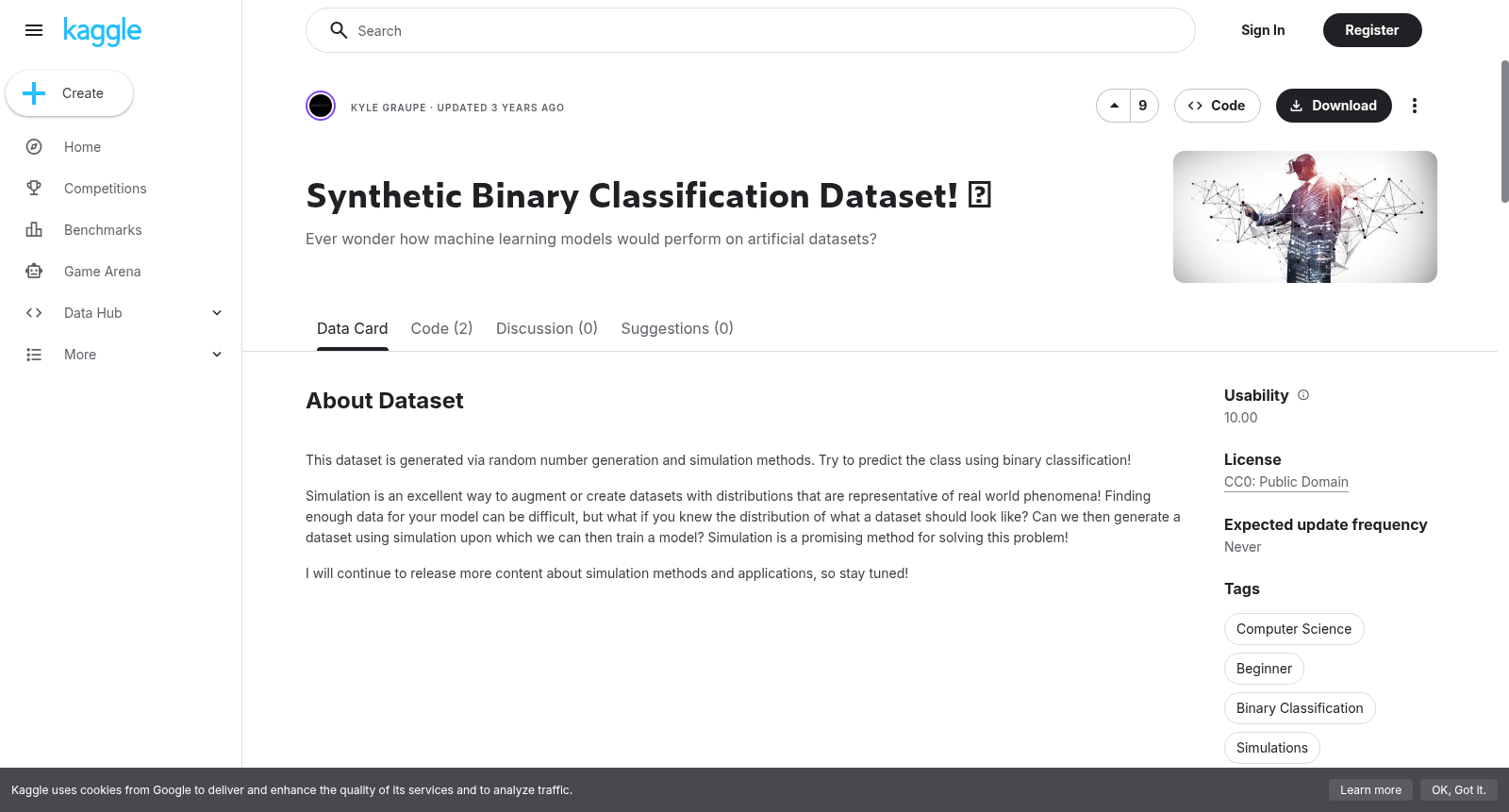Image resolution: width=1509 pixels, height=812 pixels.
Task: Click the Usability score 10.00
Action: tap(1241, 418)
